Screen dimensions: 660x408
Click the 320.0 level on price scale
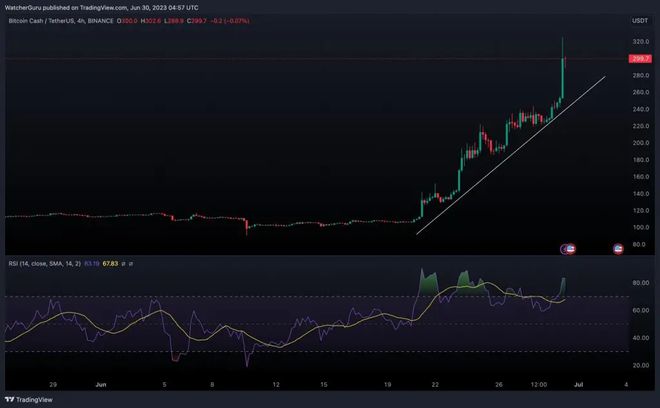639,42
